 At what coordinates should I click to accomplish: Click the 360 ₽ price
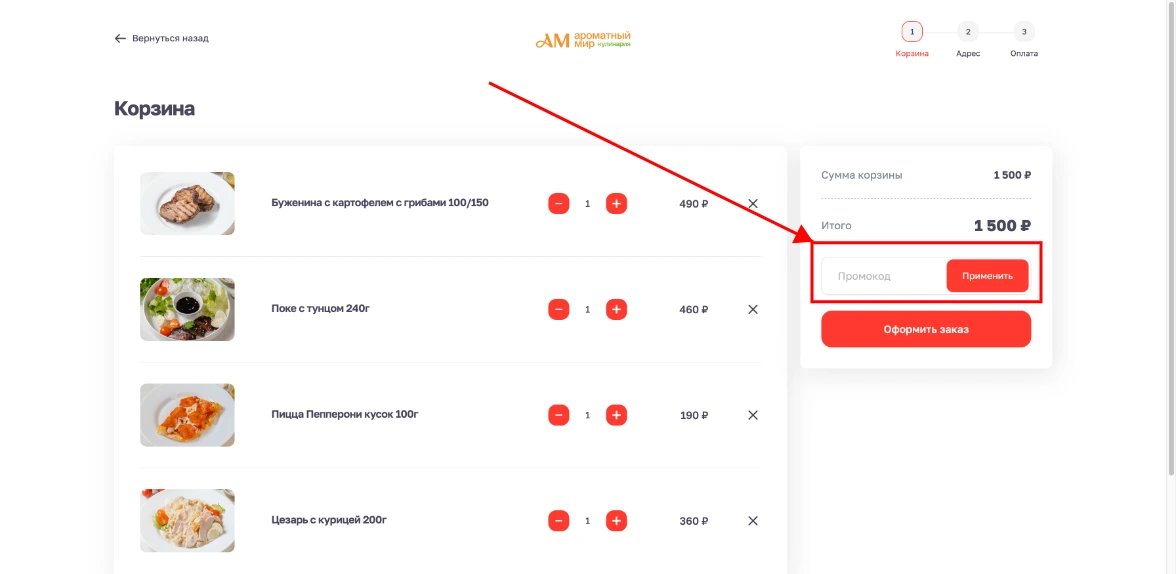[x=694, y=521]
